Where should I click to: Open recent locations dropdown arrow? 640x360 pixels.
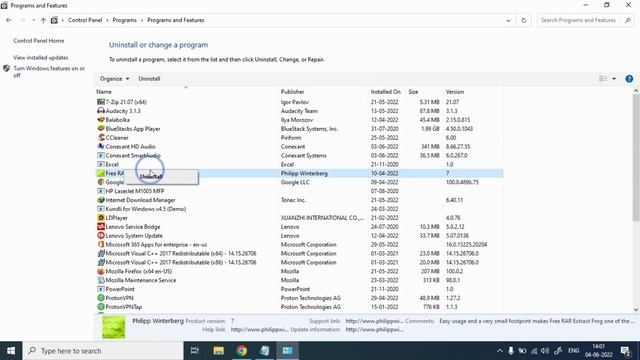33,20
